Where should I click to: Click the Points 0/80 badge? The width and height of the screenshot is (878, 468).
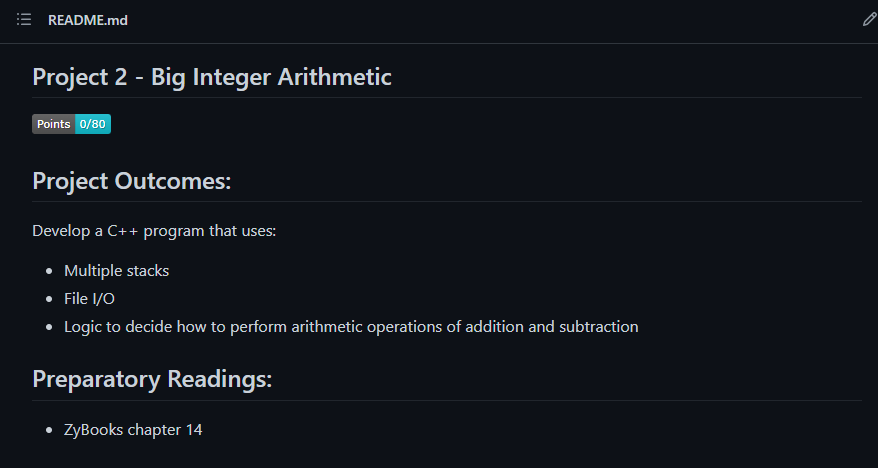click(71, 124)
